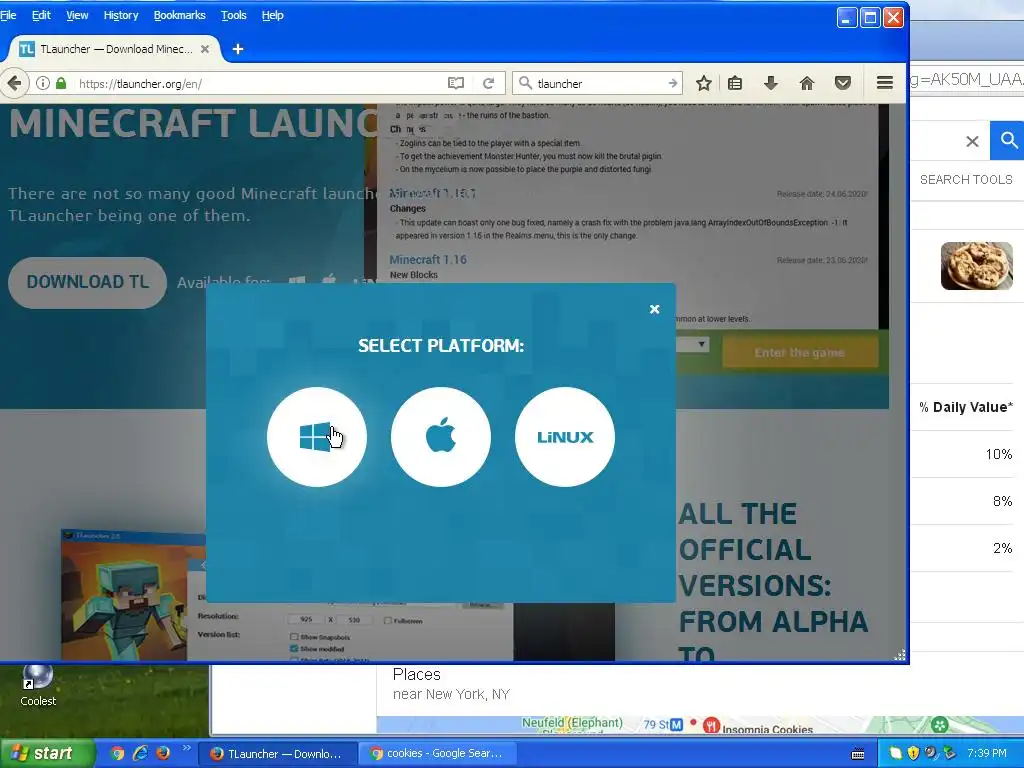Switch to cookies Google Search taskbar button
This screenshot has width=1024, height=768.
click(437, 754)
